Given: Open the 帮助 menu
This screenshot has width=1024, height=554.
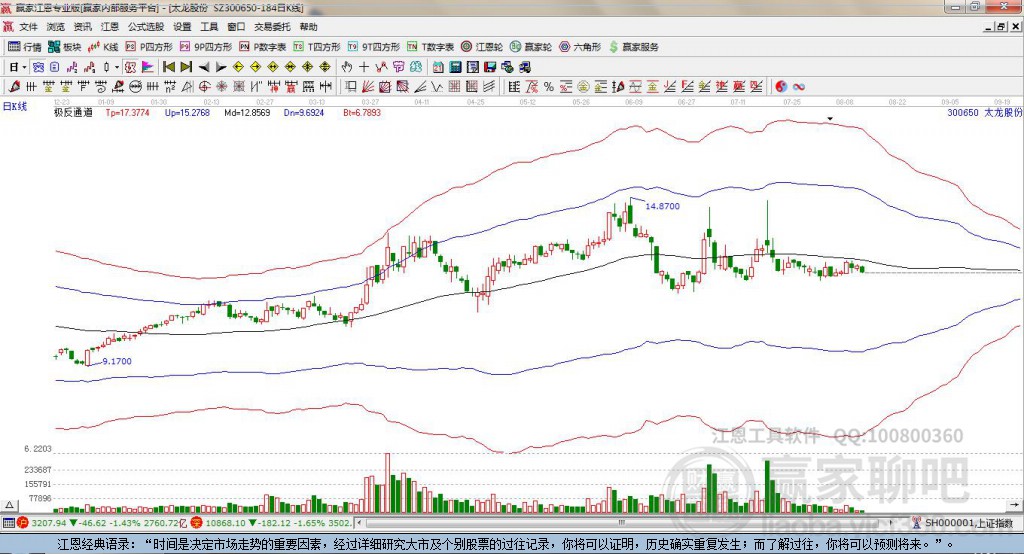Looking at the screenshot, I should pyautogui.click(x=308, y=27).
